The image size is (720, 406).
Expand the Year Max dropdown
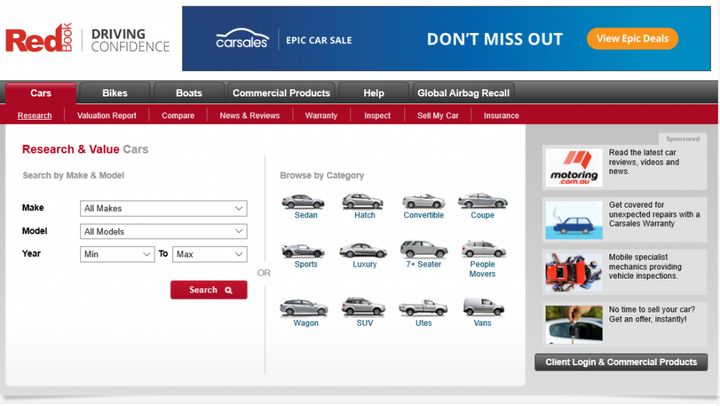coord(210,254)
